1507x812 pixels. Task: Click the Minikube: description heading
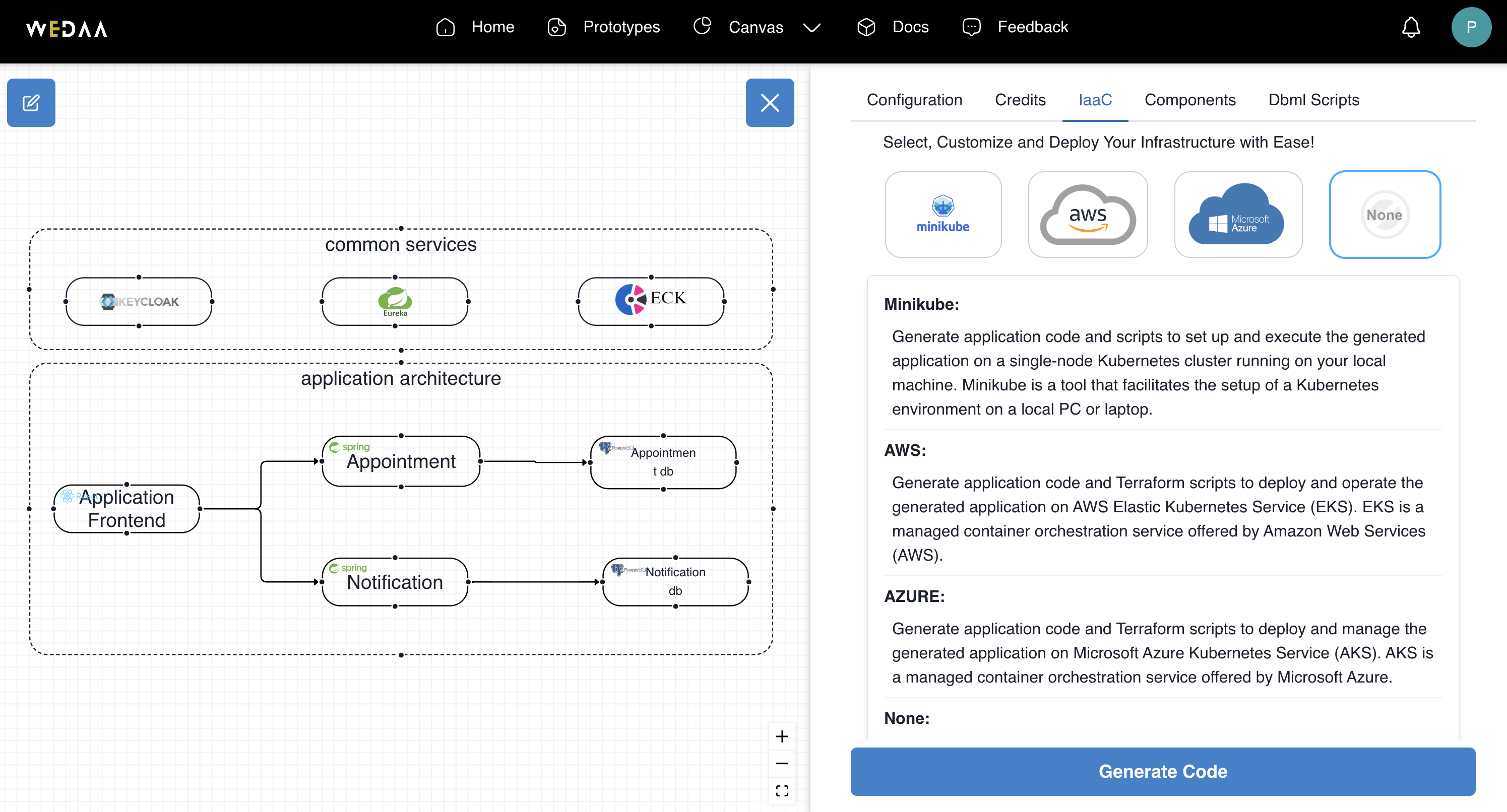[921, 304]
